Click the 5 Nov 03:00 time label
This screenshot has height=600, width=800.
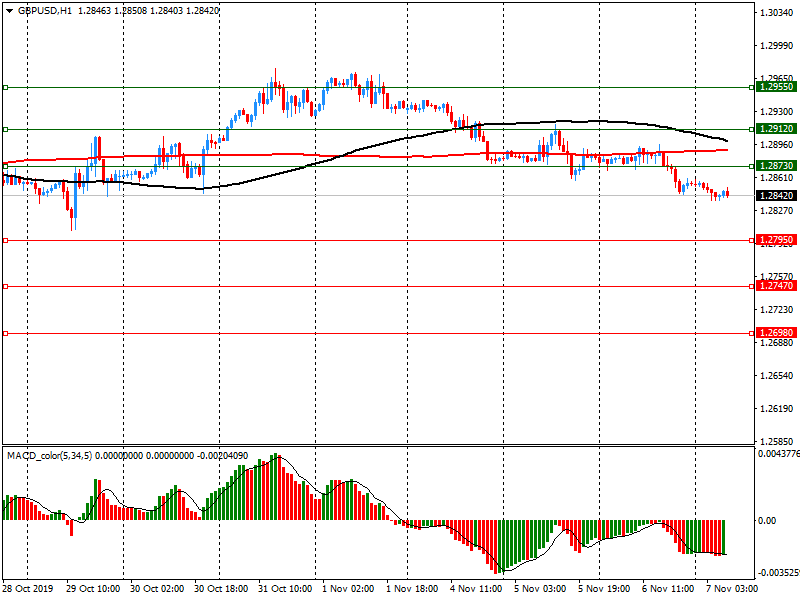pyautogui.click(x=540, y=590)
